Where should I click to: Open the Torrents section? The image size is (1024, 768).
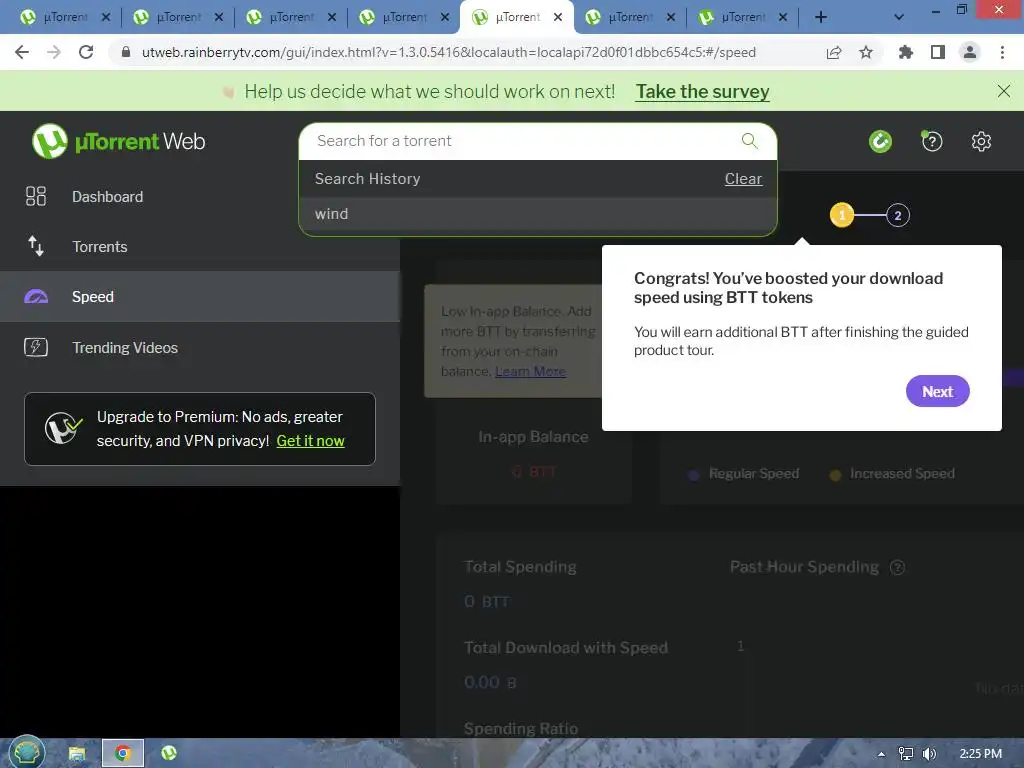click(x=99, y=247)
